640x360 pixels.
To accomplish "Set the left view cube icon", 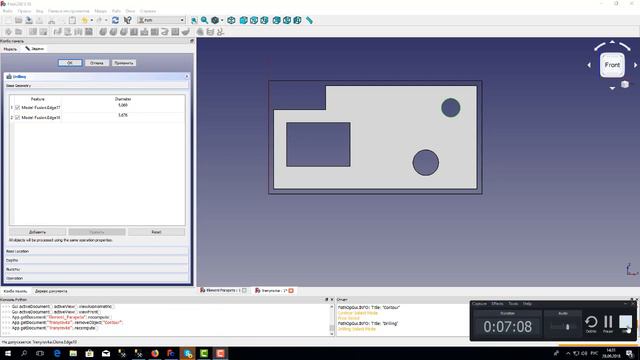I will coord(298,20).
